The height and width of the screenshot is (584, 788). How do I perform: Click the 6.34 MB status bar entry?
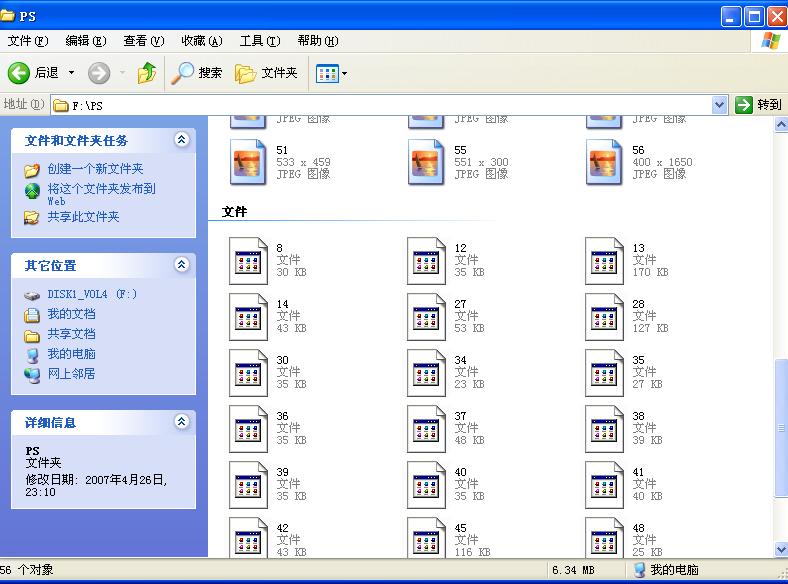(x=573, y=570)
